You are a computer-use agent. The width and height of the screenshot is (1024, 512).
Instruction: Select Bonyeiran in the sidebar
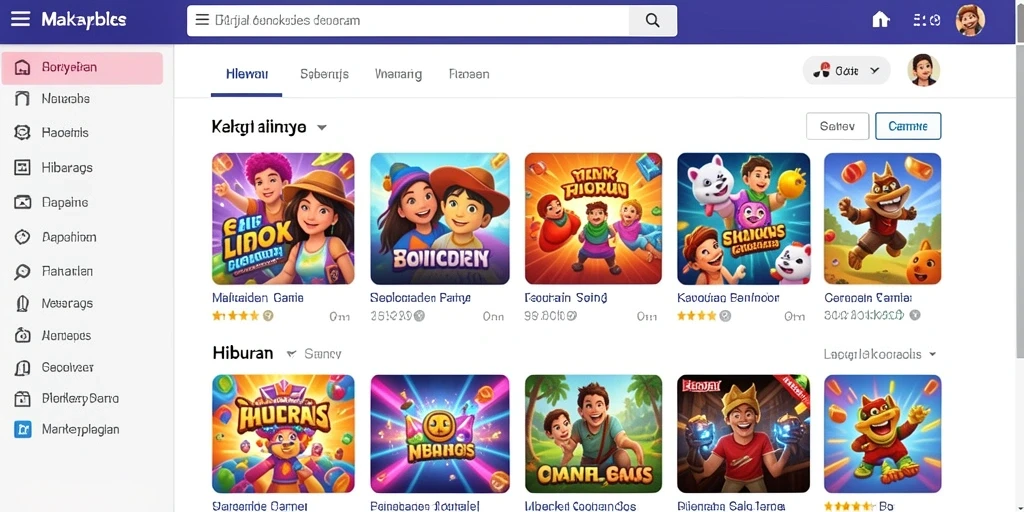(x=82, y=68)
